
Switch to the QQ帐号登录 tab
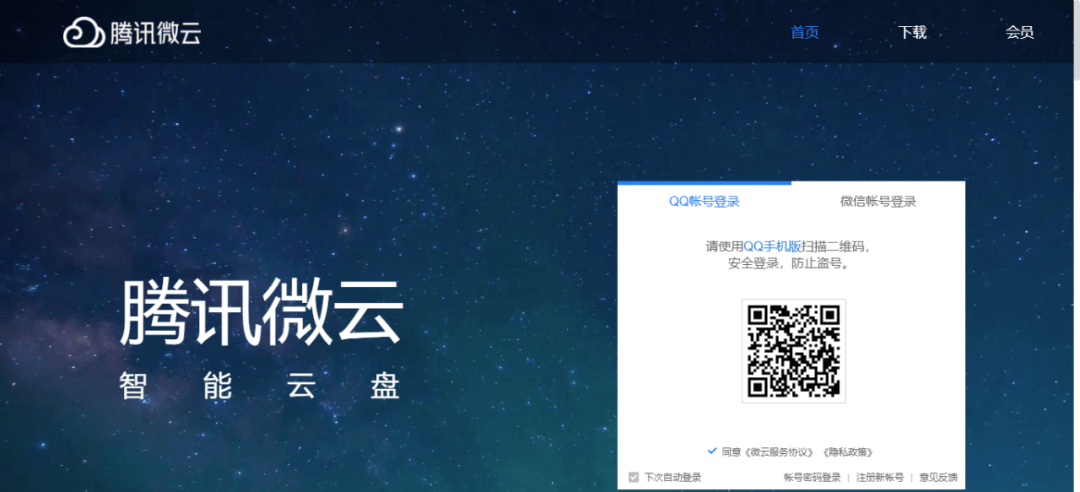(704, 201)
